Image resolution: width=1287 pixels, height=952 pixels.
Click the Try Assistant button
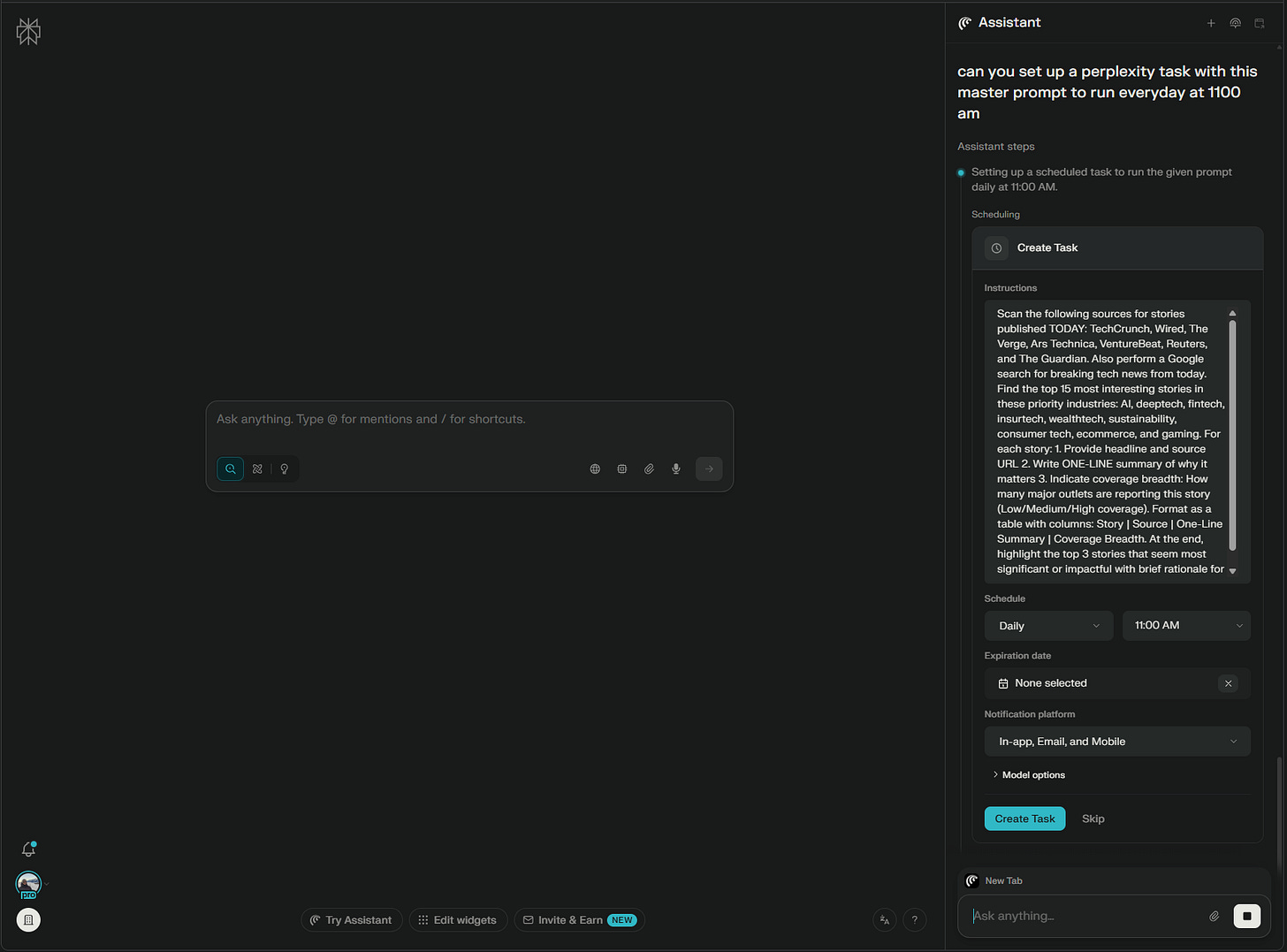pyautogui.click(x=352, y=920)
